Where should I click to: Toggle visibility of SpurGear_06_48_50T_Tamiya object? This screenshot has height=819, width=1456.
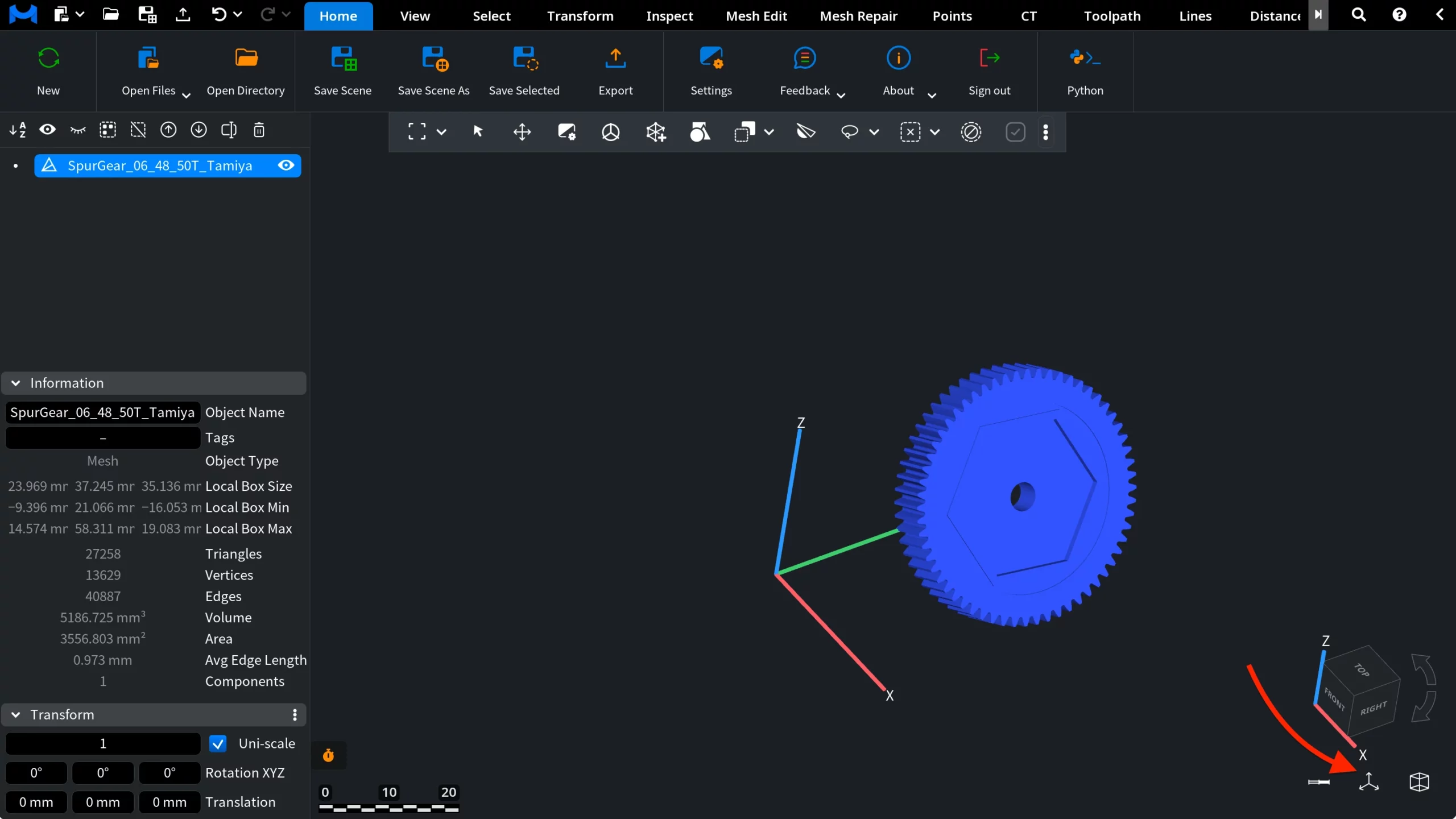(x=286, y=166)
